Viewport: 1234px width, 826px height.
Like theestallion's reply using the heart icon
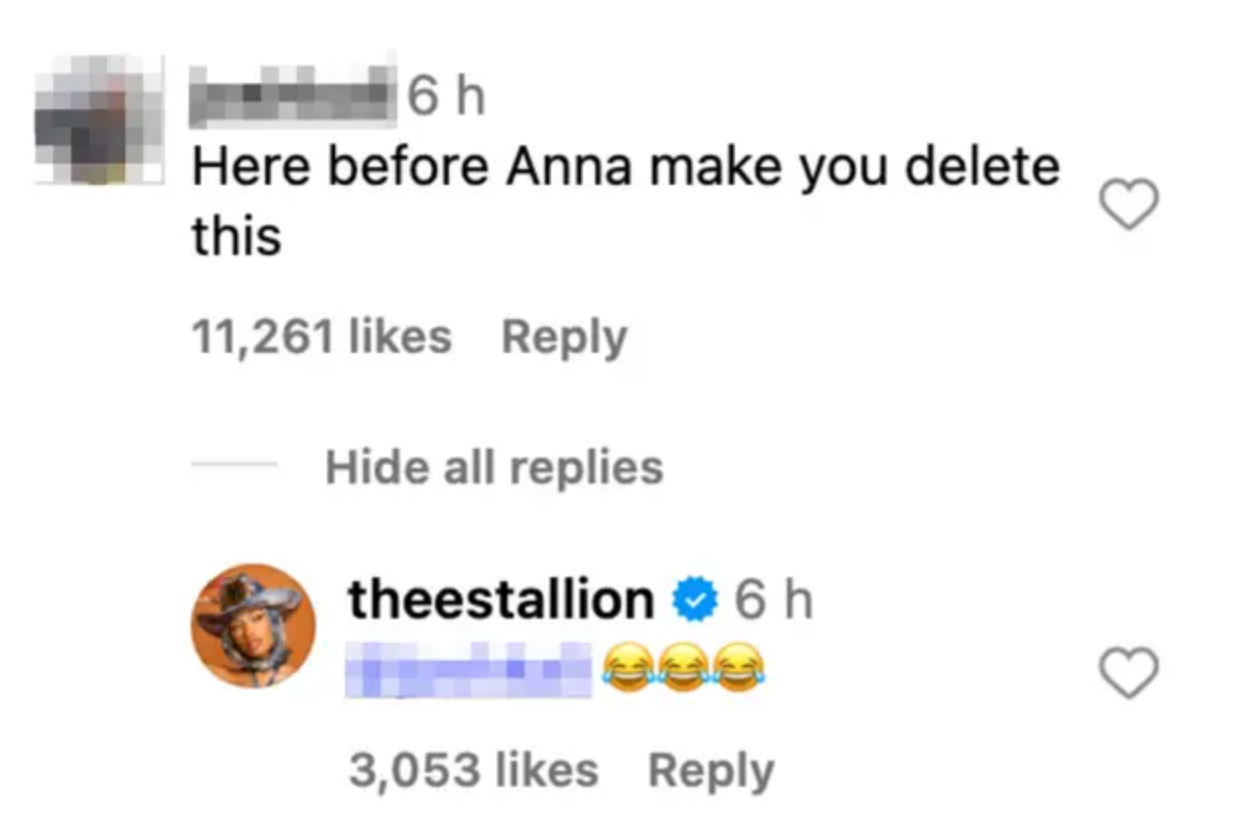1128,673
